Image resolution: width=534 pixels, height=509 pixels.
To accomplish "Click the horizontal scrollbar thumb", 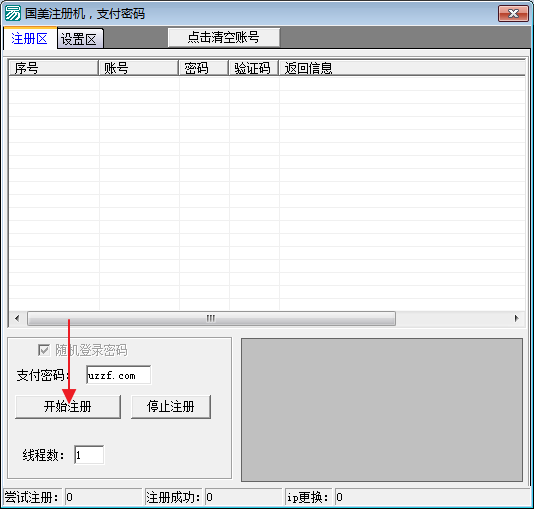I will (x=211, y=319).
